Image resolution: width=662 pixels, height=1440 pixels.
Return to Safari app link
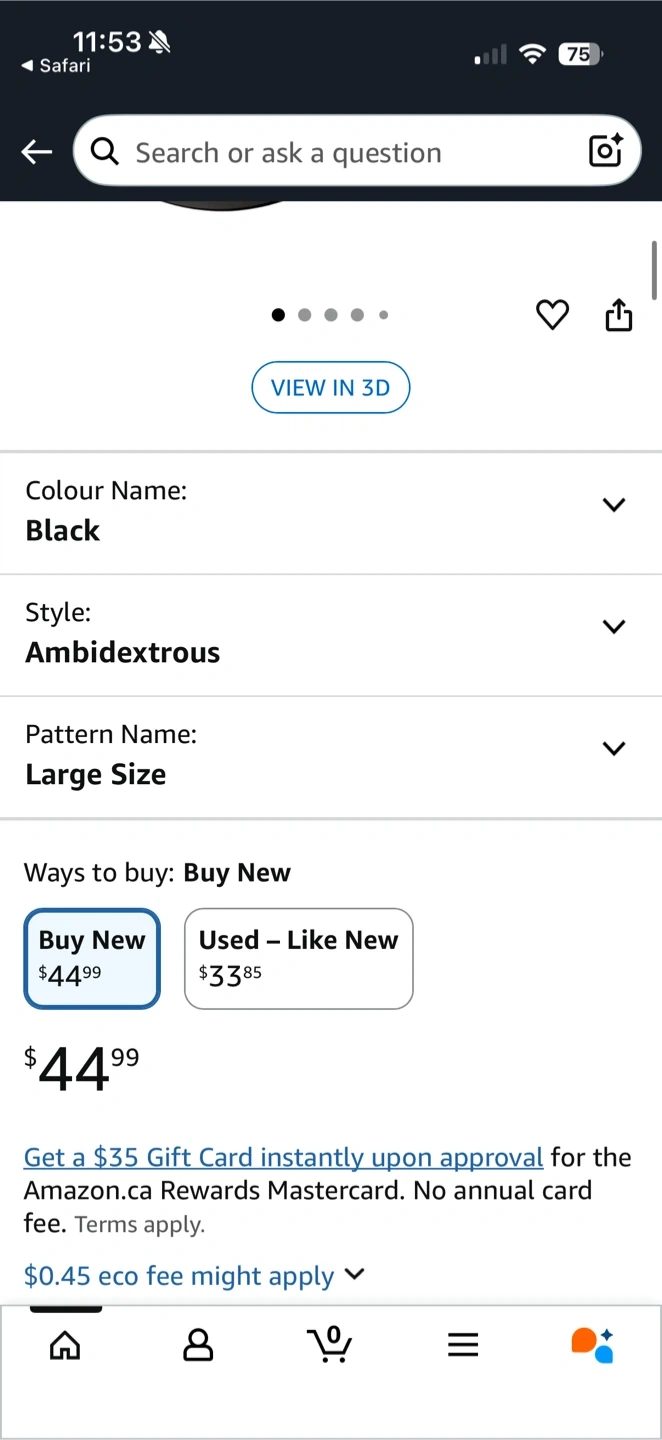pos(56,66)
